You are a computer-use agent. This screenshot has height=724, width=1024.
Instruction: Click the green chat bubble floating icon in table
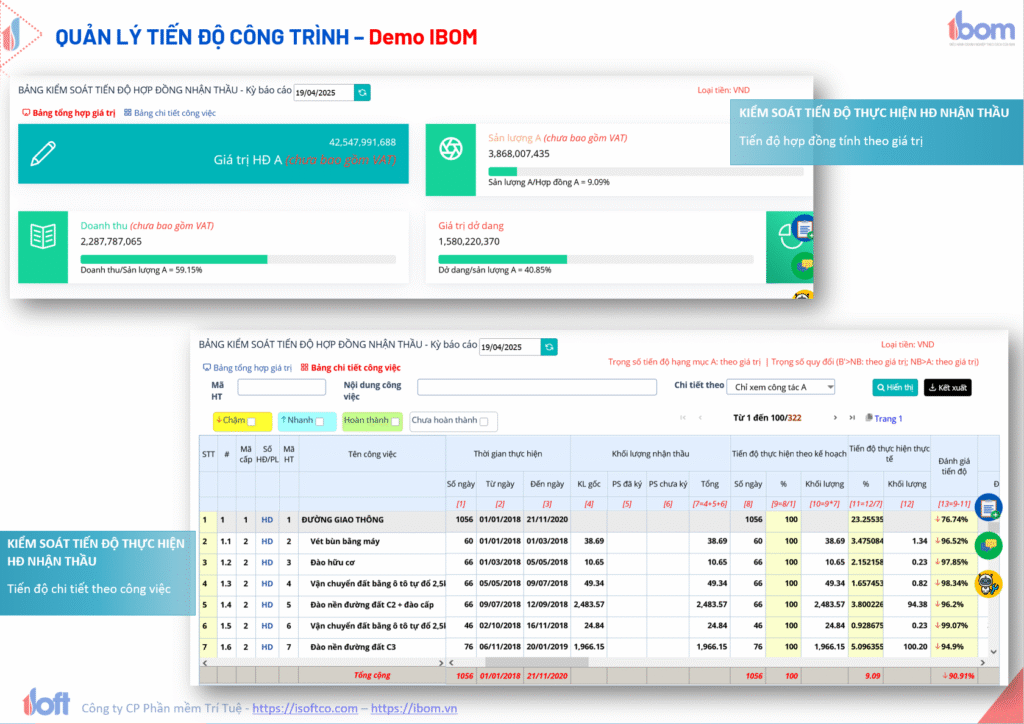[x=989, y=545]
